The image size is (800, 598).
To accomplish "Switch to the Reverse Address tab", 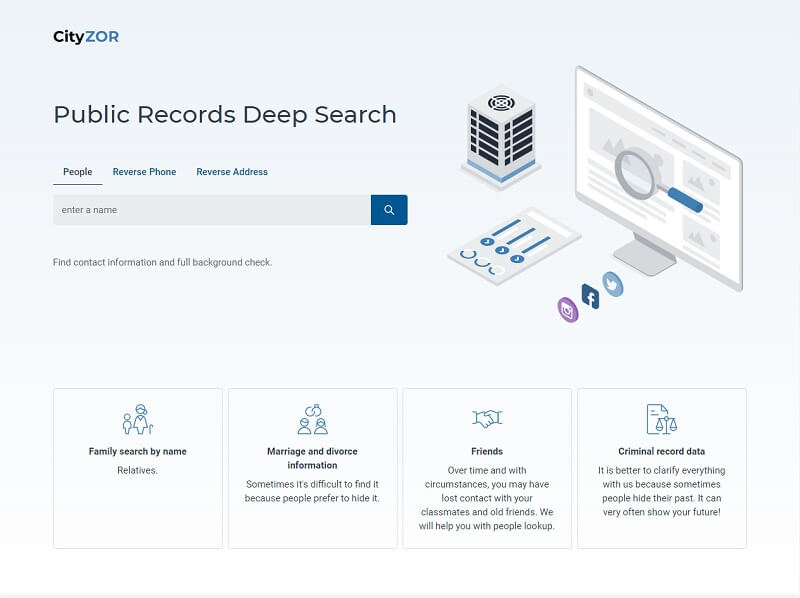I will point(232,172).
